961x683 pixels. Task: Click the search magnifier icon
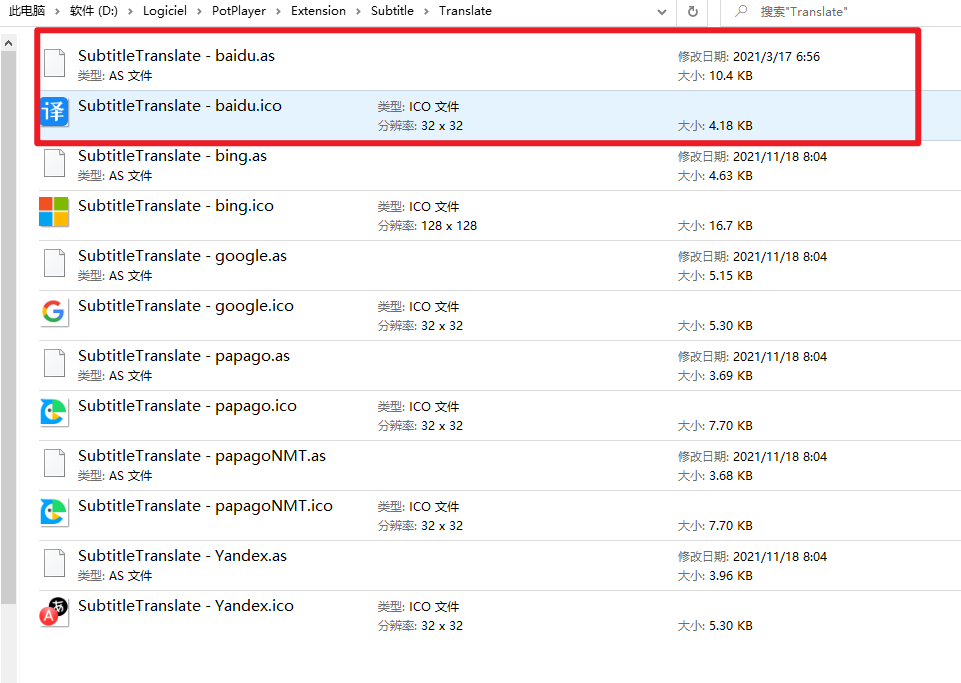click(741, 12)
